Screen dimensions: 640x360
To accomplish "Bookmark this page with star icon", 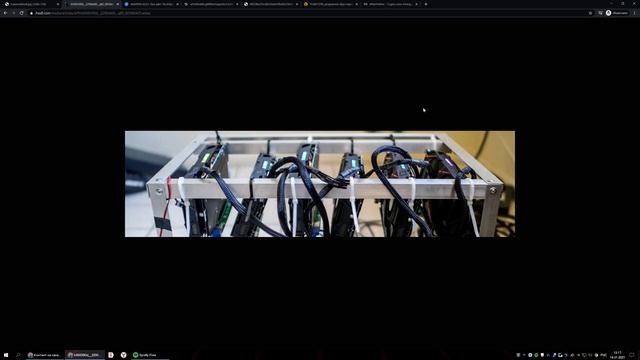I will [590, 13].
